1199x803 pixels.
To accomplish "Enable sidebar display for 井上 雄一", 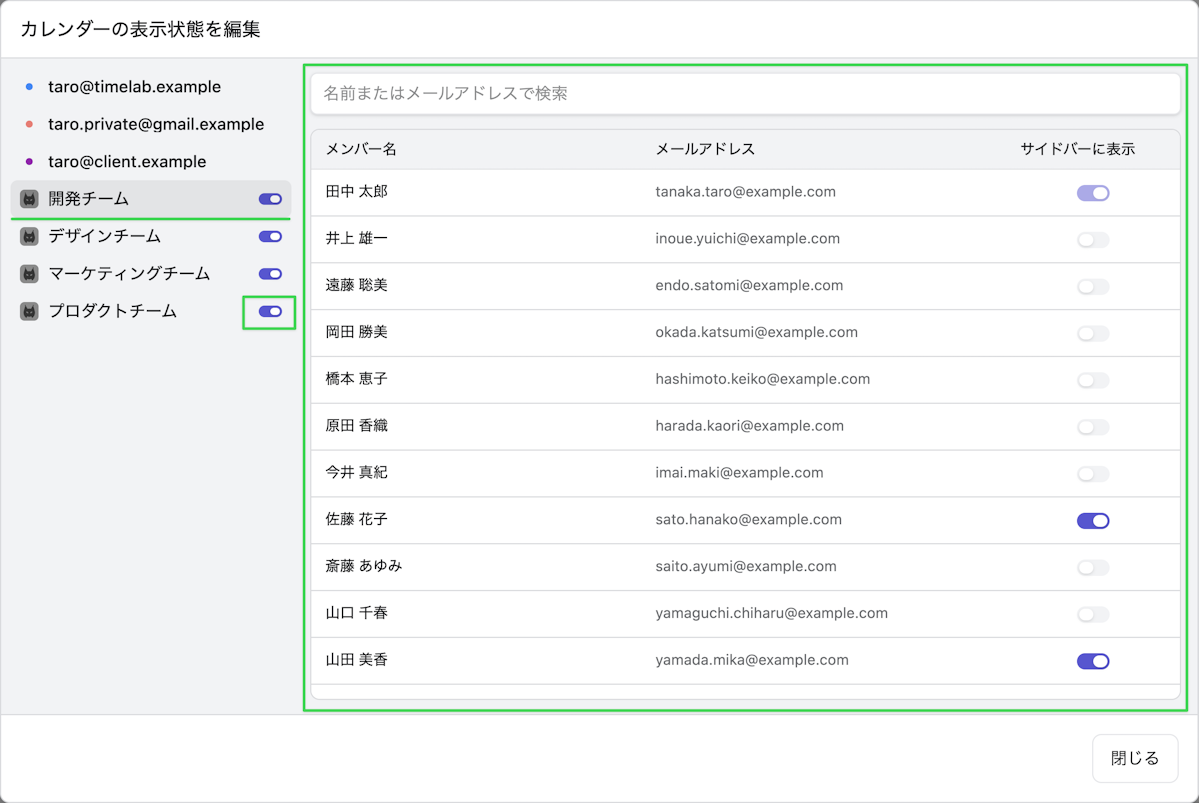I will tap(1093, 239).
